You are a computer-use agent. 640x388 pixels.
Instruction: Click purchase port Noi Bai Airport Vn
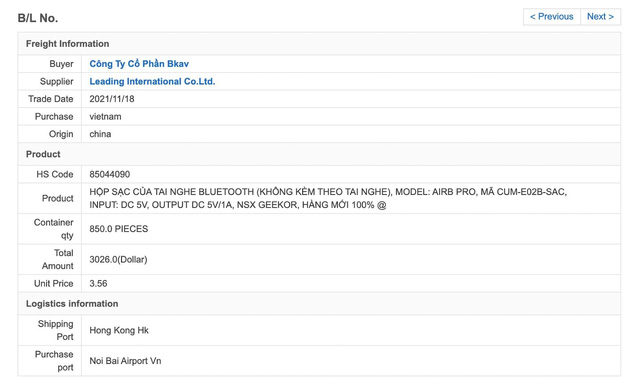pos(125,361)
